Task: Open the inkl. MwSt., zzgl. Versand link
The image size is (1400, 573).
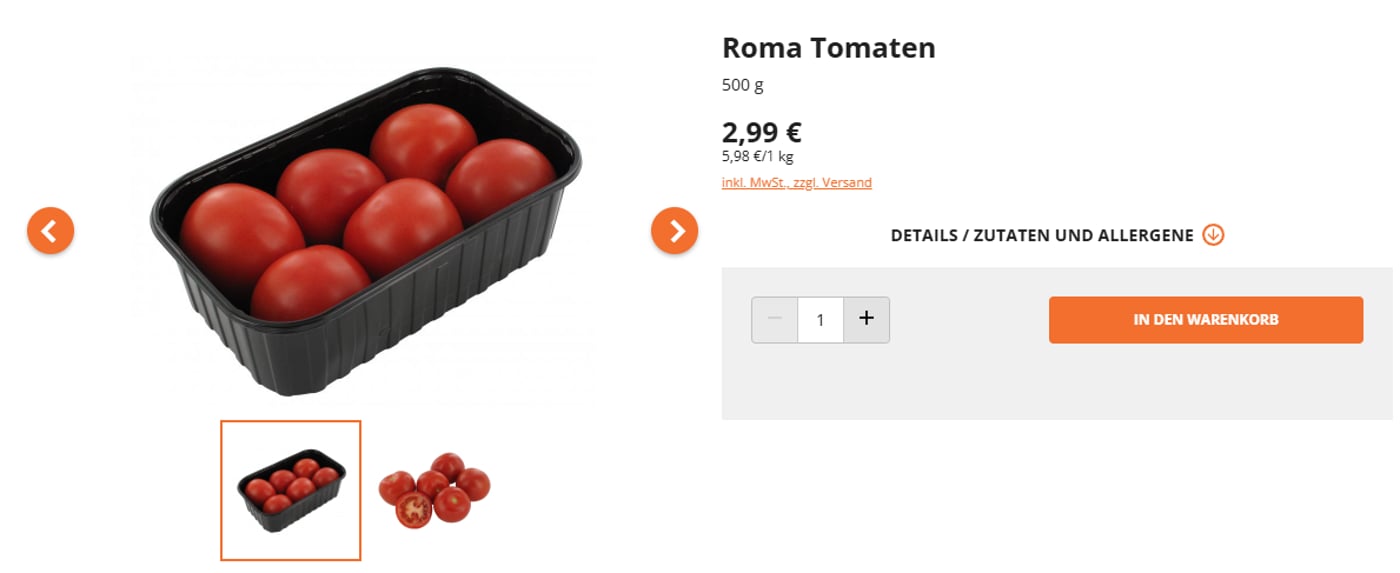Action: [796, 183]
